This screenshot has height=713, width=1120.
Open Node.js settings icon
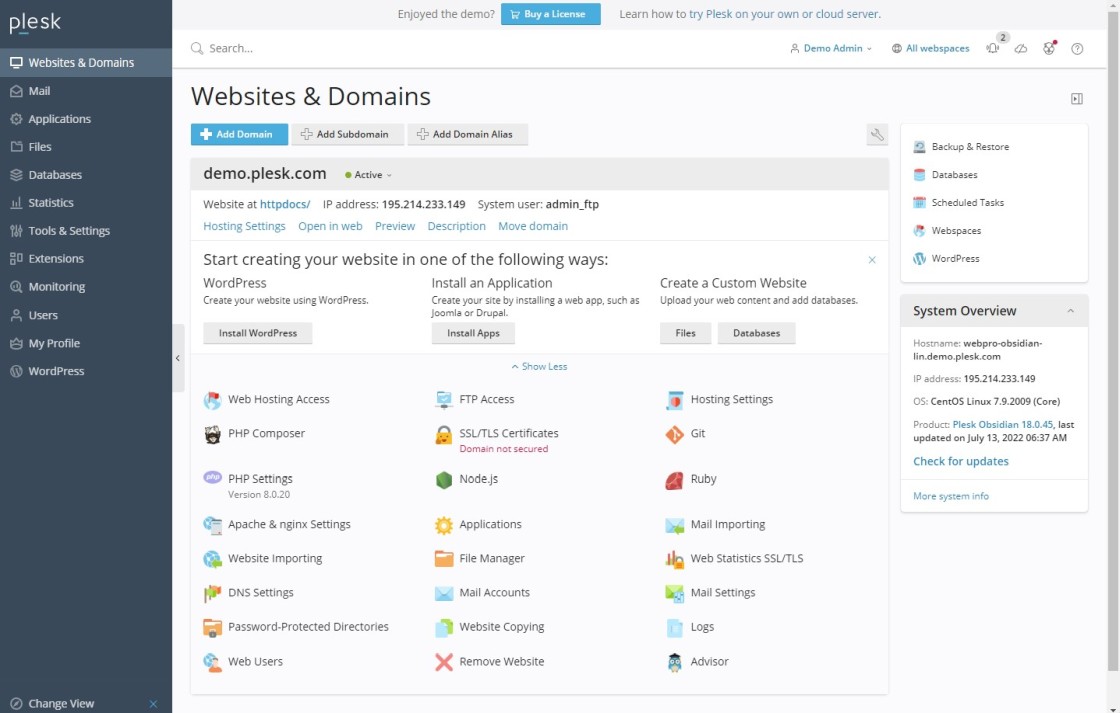click(444, 479)
